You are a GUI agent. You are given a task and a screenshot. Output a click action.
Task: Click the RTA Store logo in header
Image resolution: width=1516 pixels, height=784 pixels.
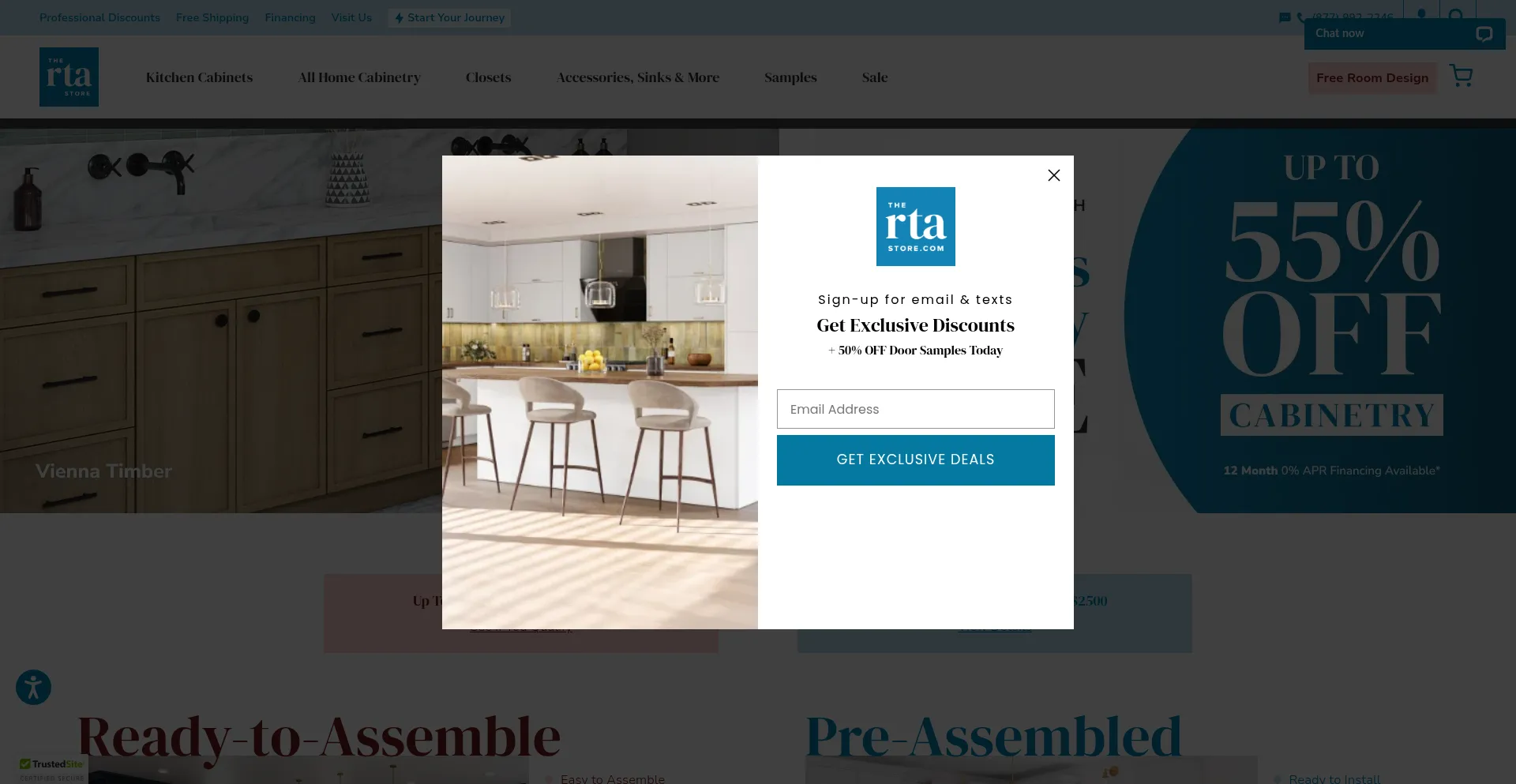pos(69,77)
